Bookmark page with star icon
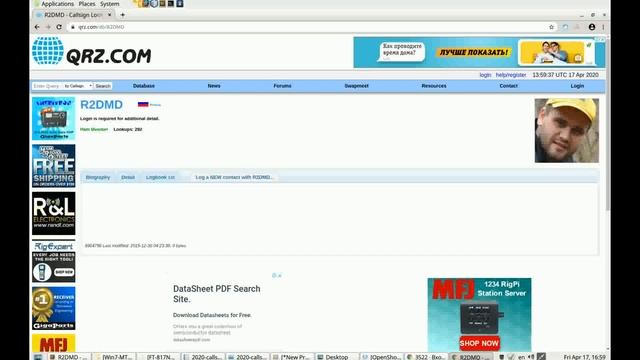This screenshot has width=640, height=360. point(551,27)
